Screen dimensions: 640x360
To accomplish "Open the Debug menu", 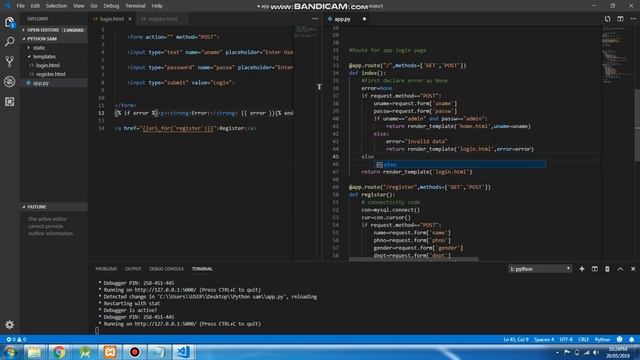I will (x=111, y=6).
